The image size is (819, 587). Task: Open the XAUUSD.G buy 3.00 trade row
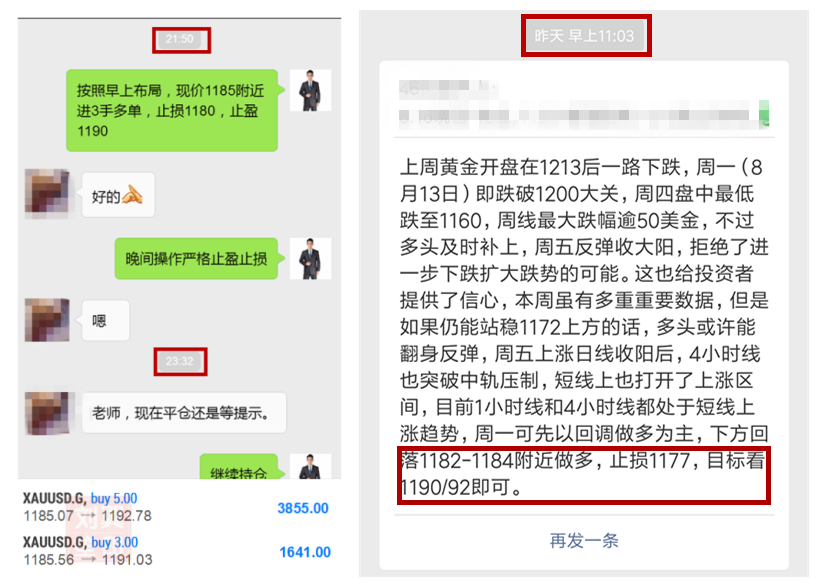pos(176,551)
